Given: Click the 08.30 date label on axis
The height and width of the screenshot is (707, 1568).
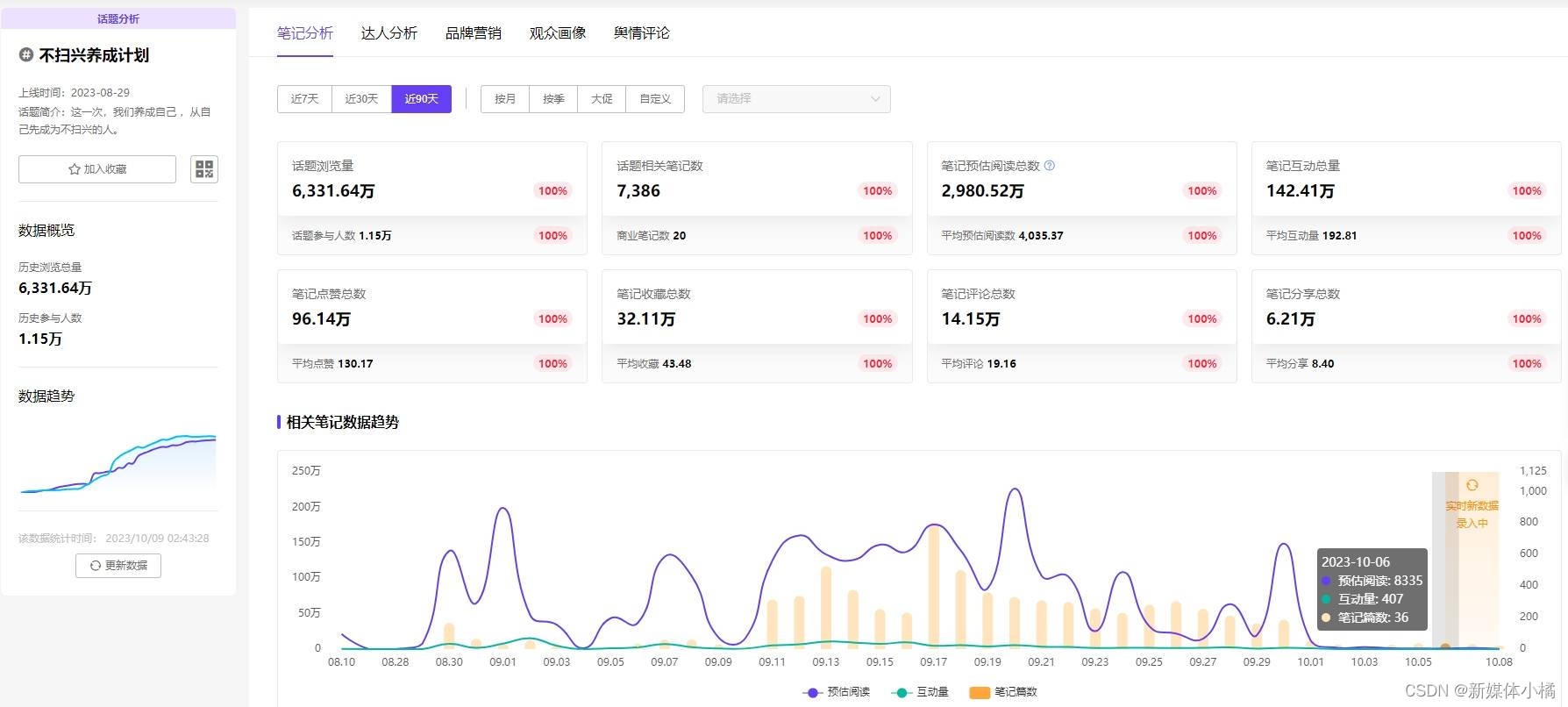Looking at the screenshot, I should point(449,662).
